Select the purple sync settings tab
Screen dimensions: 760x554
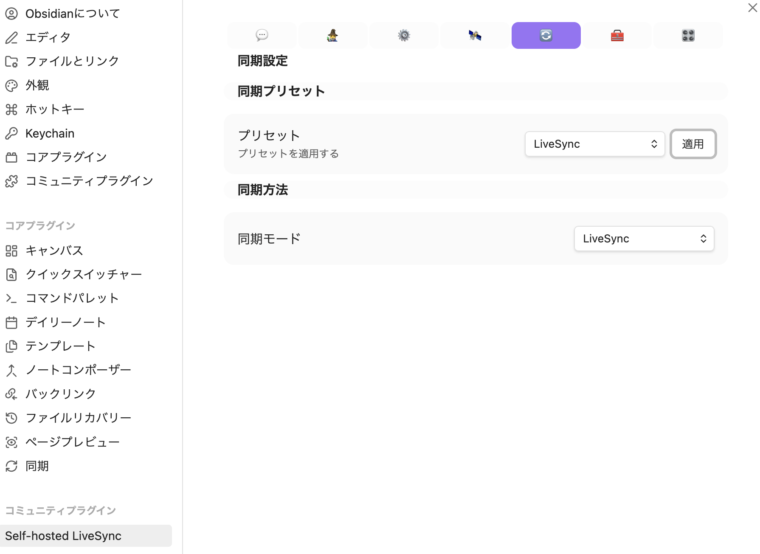(x=546, y=35)
